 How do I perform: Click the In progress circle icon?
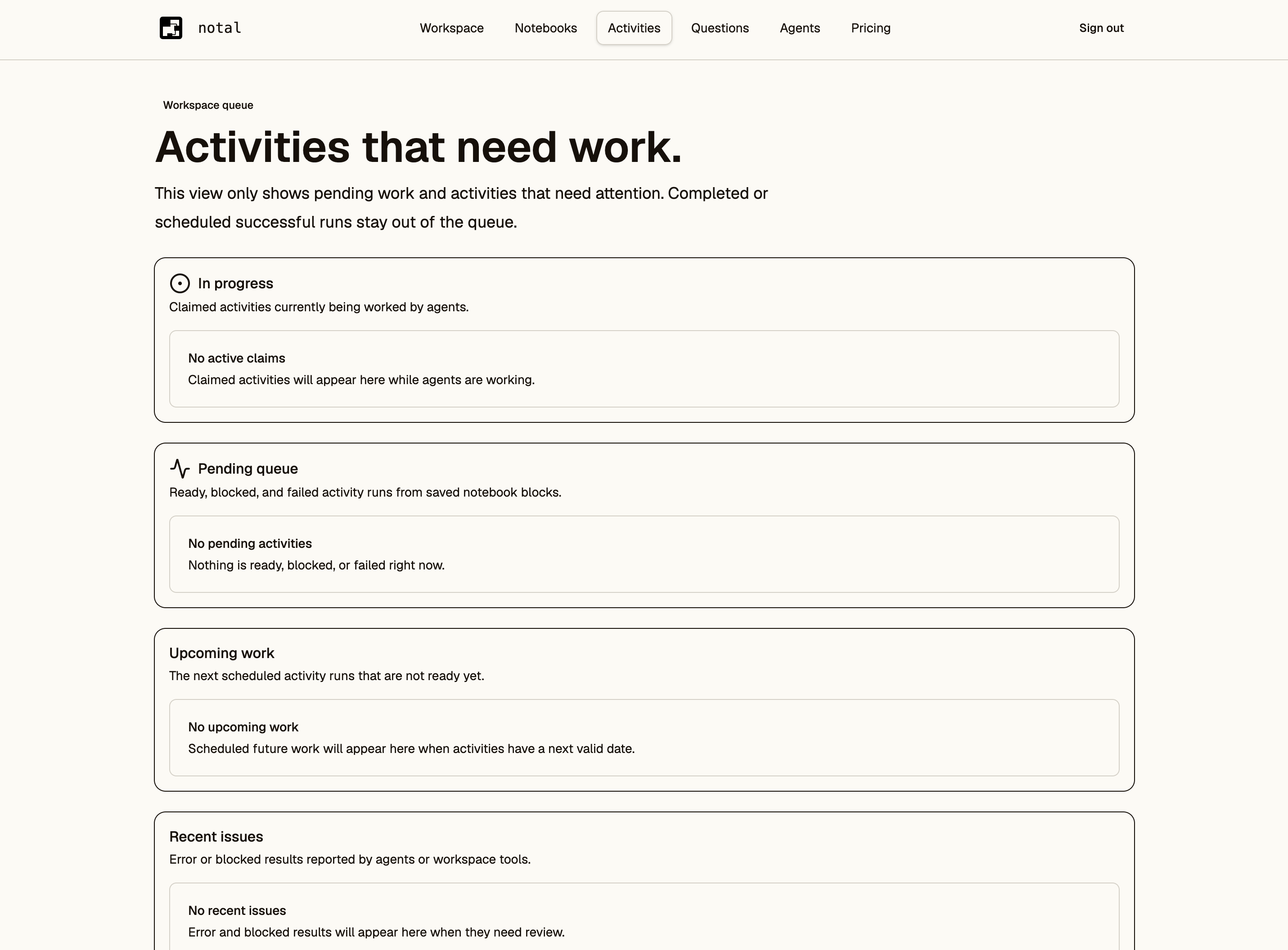180,283
